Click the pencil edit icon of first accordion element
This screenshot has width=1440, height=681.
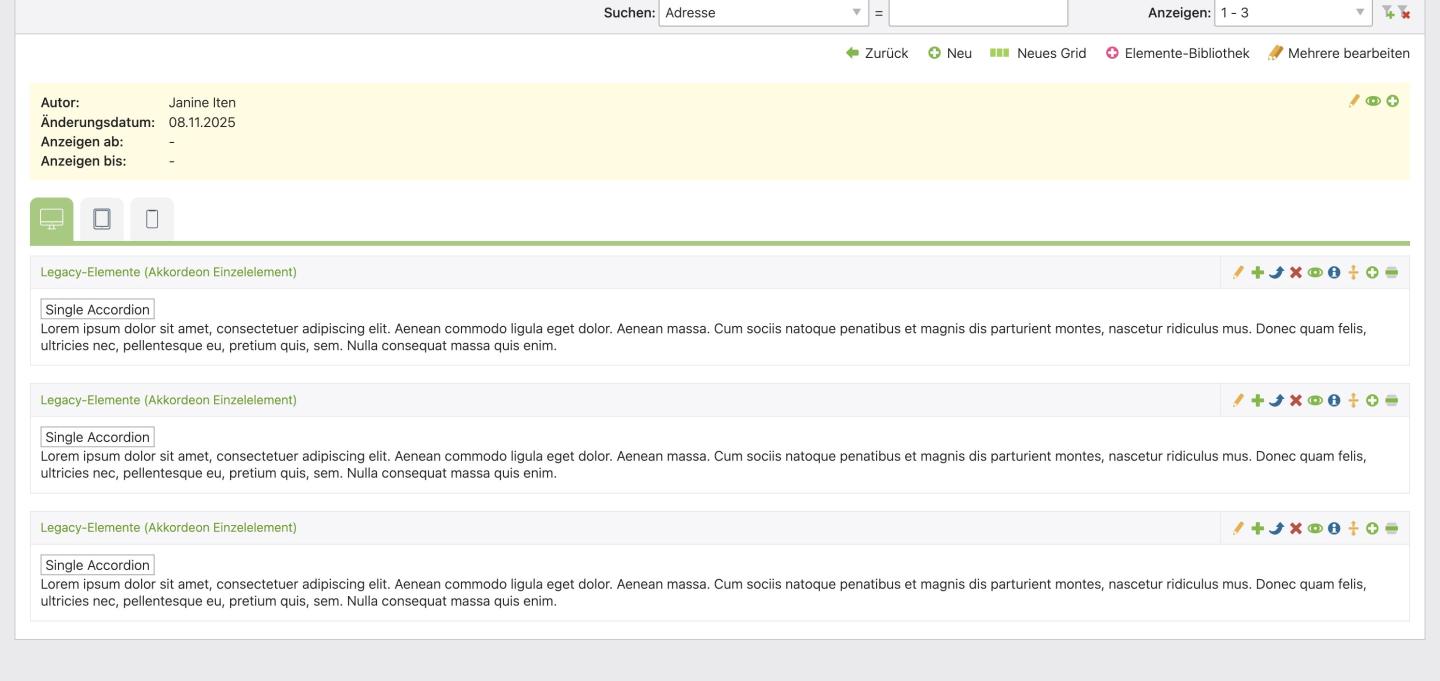coord(1238,272)
